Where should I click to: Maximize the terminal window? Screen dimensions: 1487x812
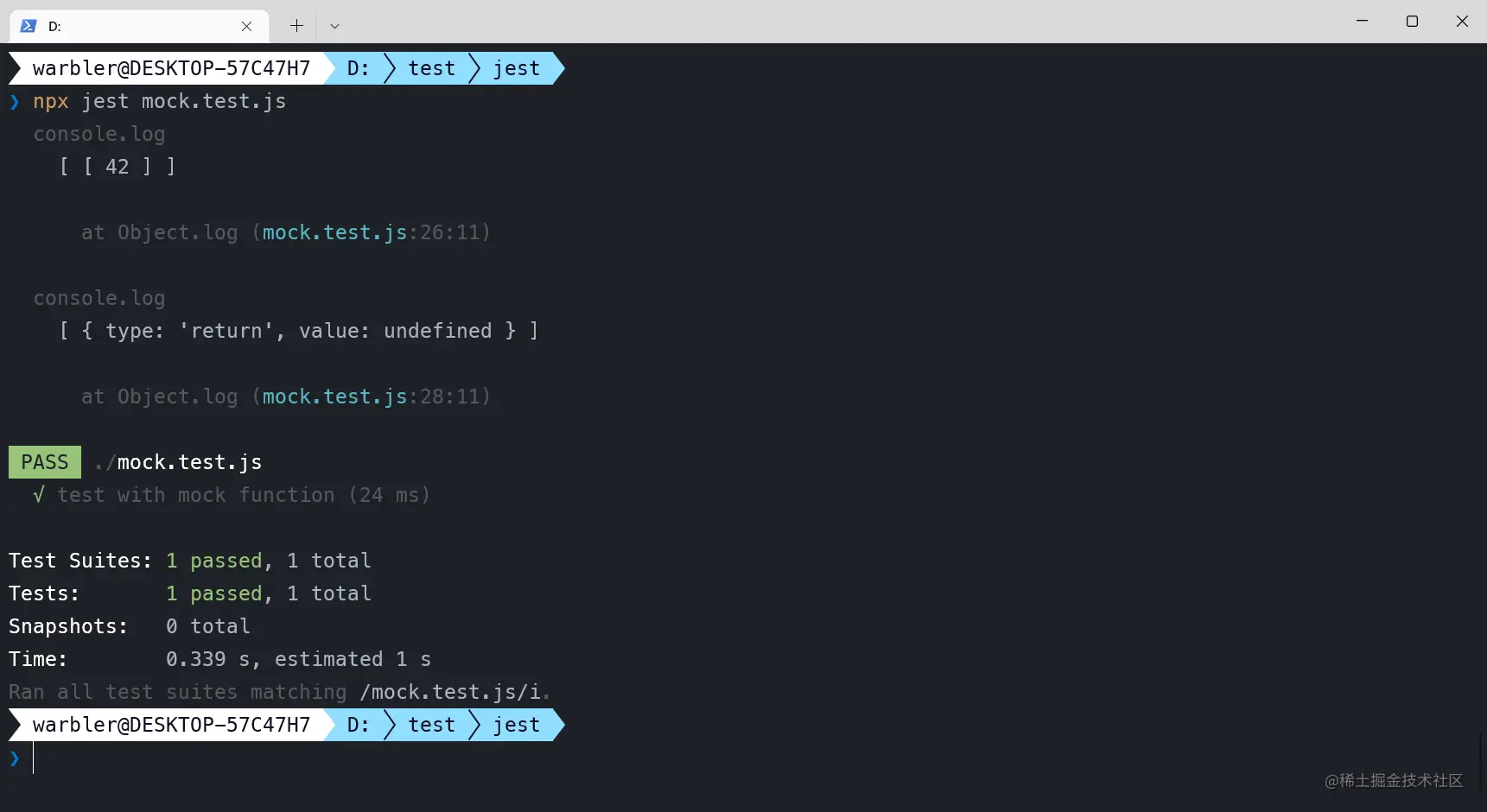(1412, 21)
